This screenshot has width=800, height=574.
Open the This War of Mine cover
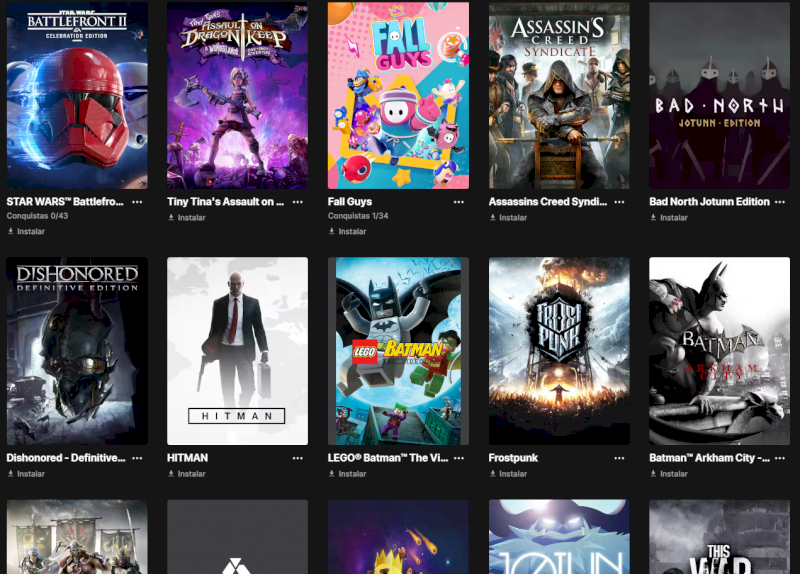(719, 537)
